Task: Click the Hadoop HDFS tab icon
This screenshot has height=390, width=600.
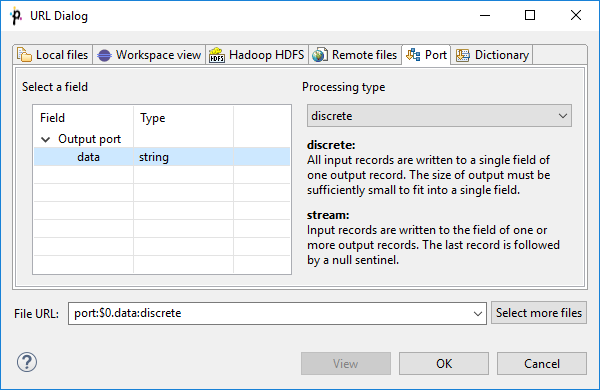Action: tap(217, 55)
